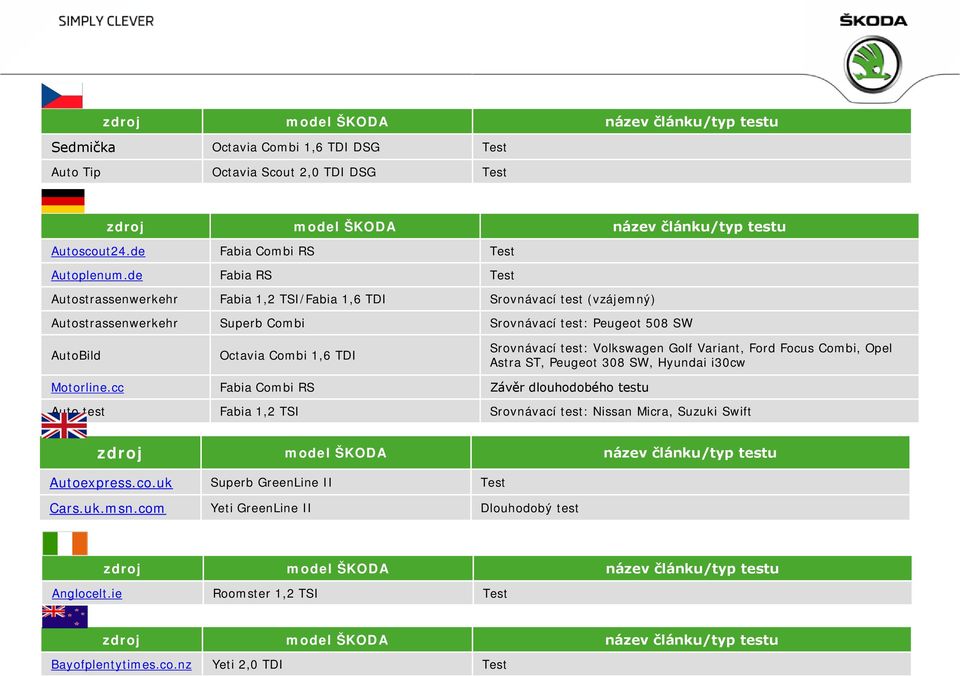The image size is (960, 676).
Task: Select the Fabia 1,2 TSI model cell
Action: tap(345, 411)
